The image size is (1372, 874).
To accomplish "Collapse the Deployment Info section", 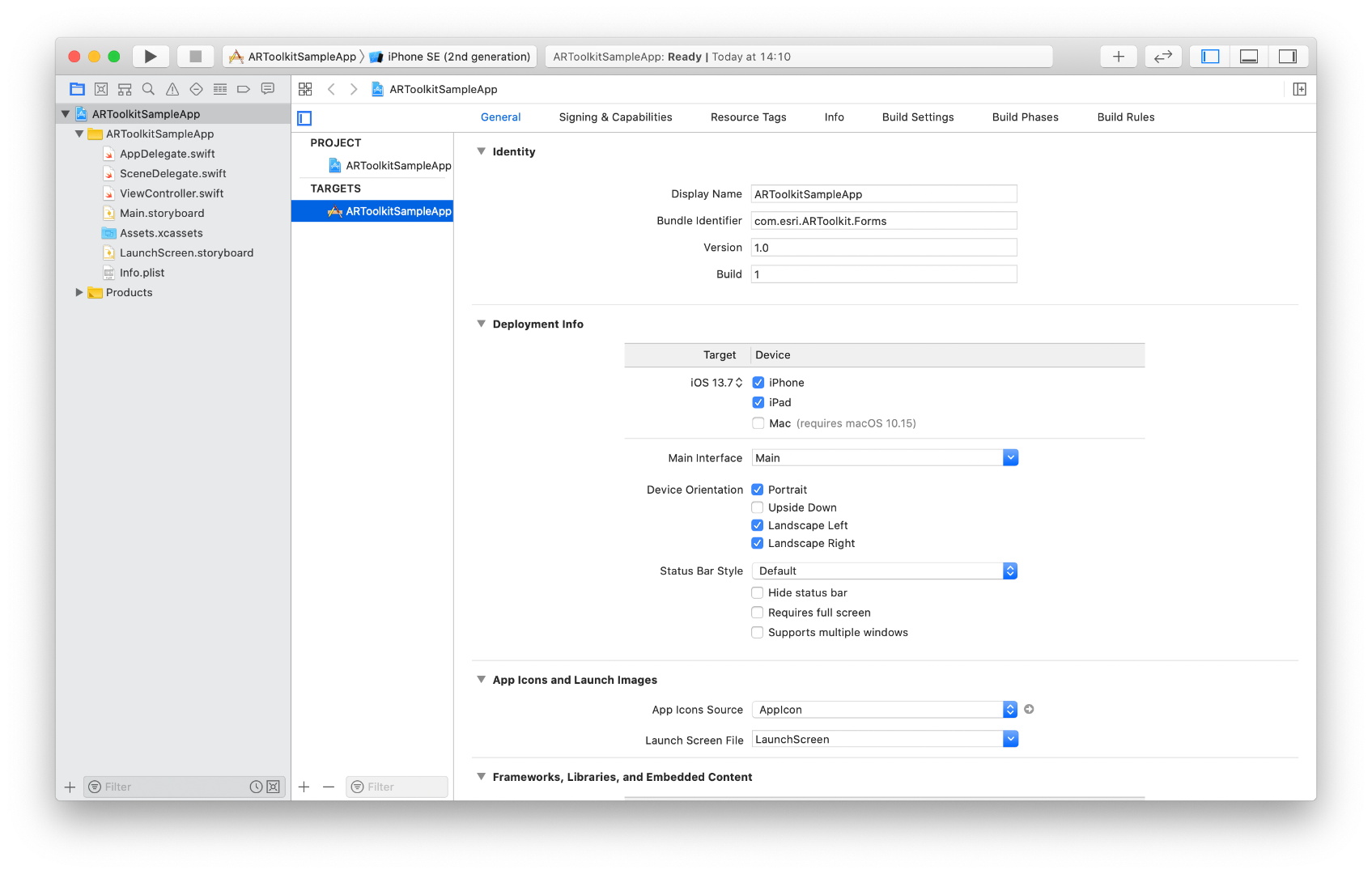I will (482, 324).
